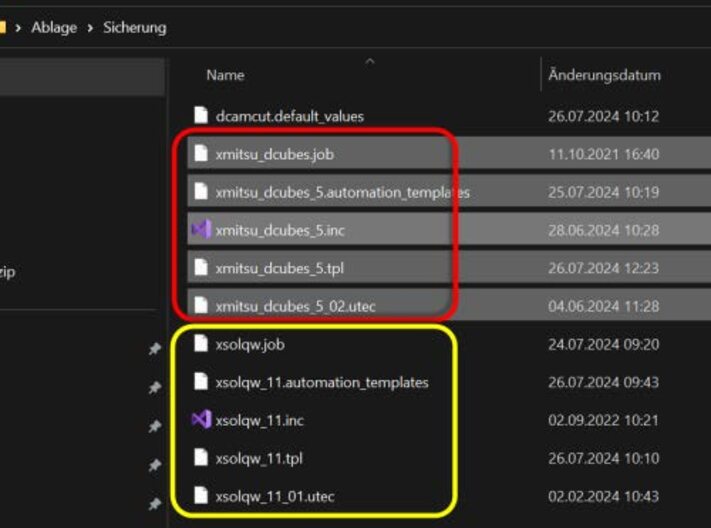Select the xsolqw_11.tpl file
Viewport: 711px width, 528px height.
259,458
